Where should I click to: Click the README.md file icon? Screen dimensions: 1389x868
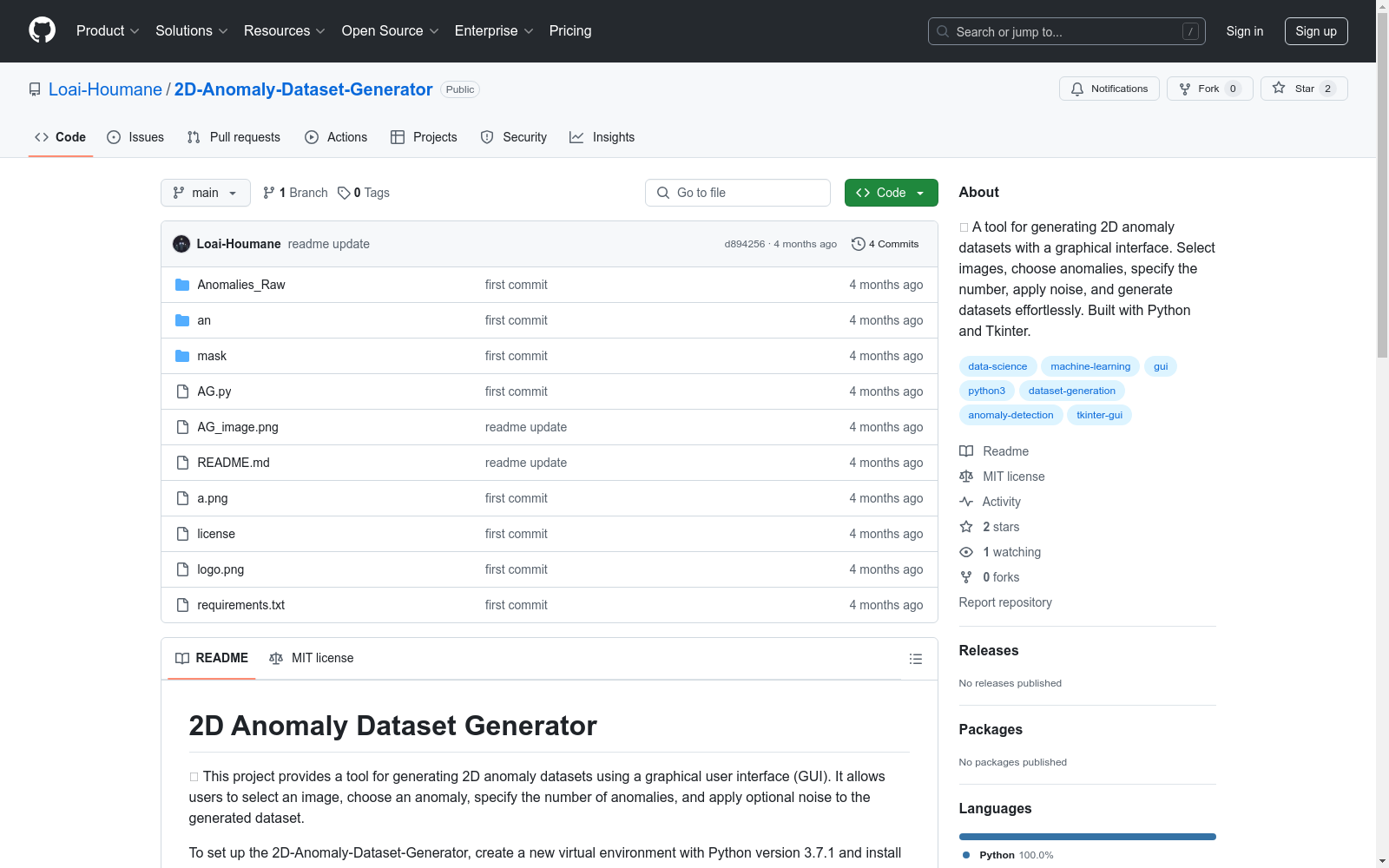(182, 463)
